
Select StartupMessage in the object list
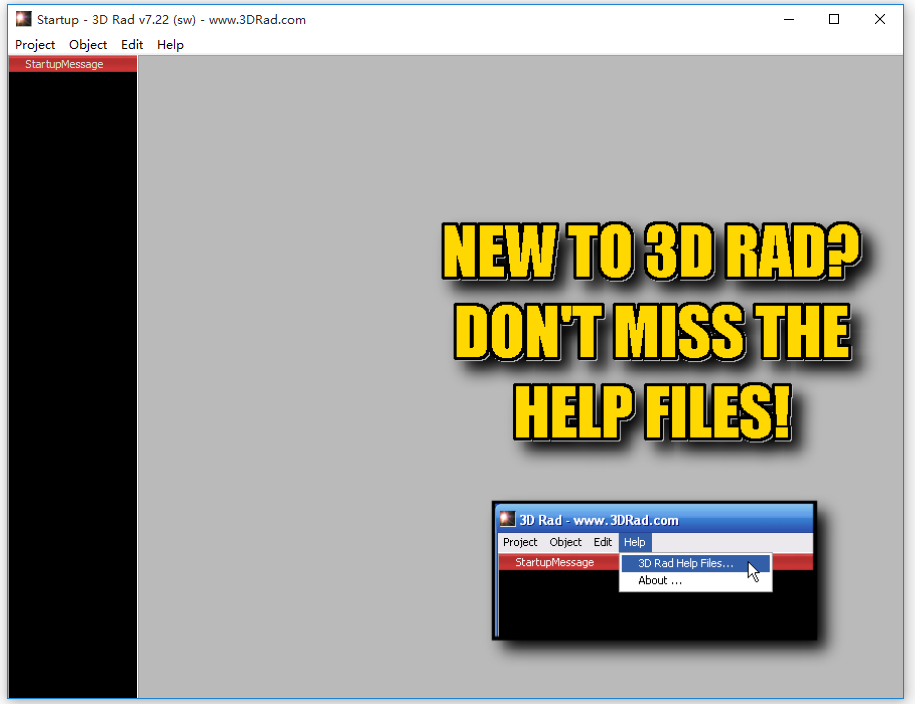tap(64, 64)
